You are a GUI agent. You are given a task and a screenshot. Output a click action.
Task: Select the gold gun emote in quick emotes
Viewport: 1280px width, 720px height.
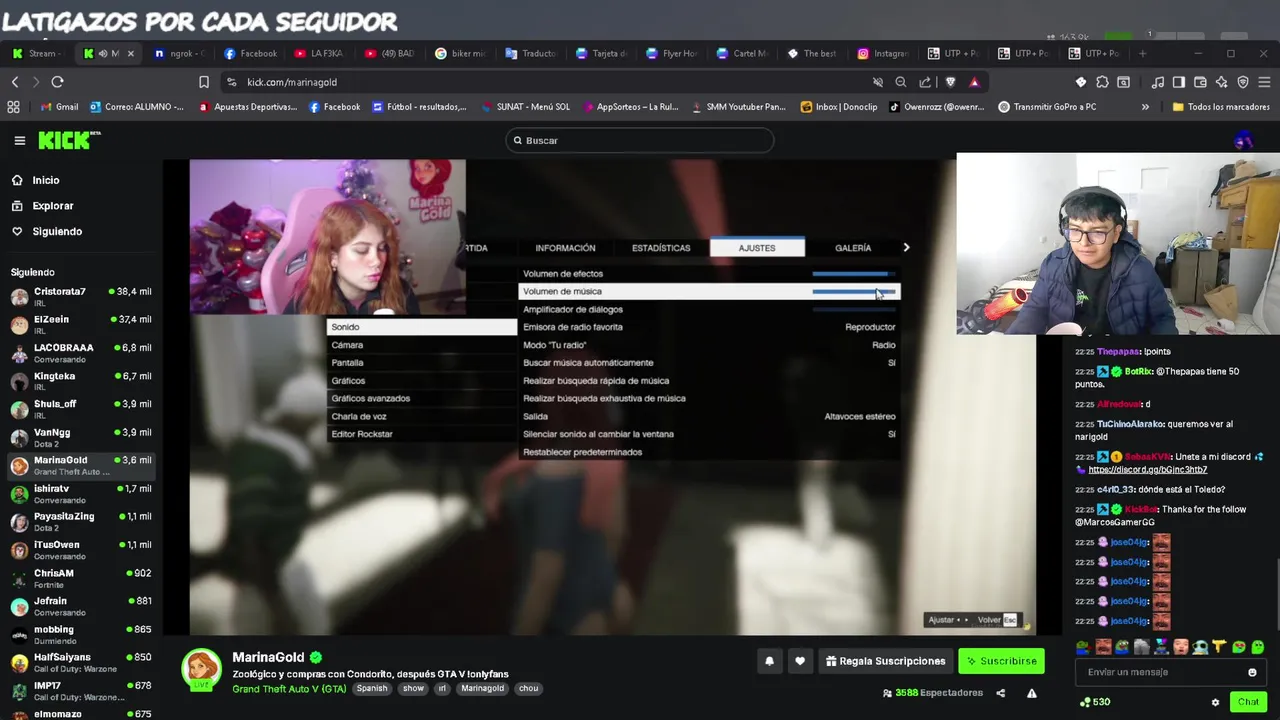pos(1219,648)
